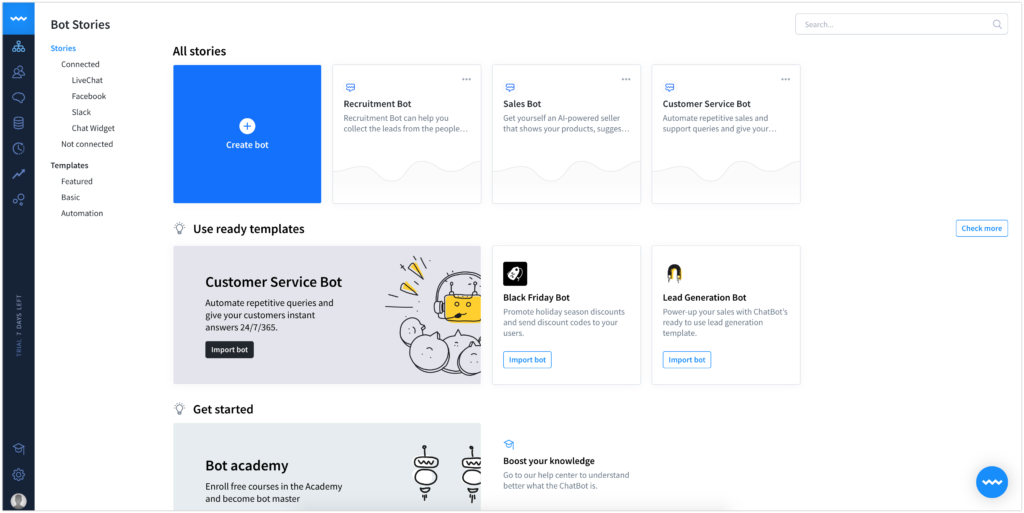Click the Lead Generation Bot title
Viewport: 1024px width, 513px height.
point(705,298)
